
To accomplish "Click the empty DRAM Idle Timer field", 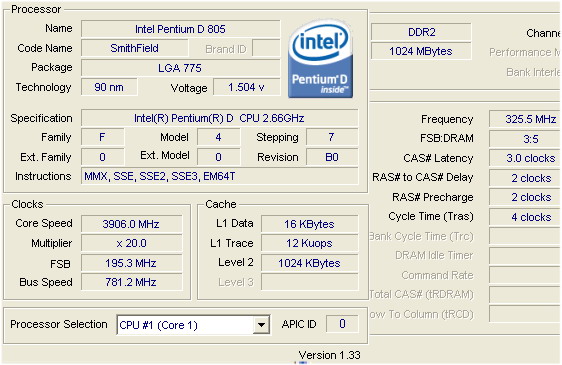I will (x=525, y=255).
